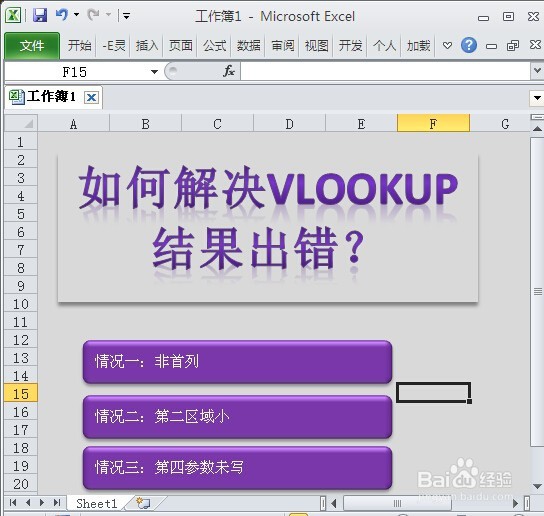544x516 pixels.
Task: Click the Undo arrow icon
Action: point(62,15)
